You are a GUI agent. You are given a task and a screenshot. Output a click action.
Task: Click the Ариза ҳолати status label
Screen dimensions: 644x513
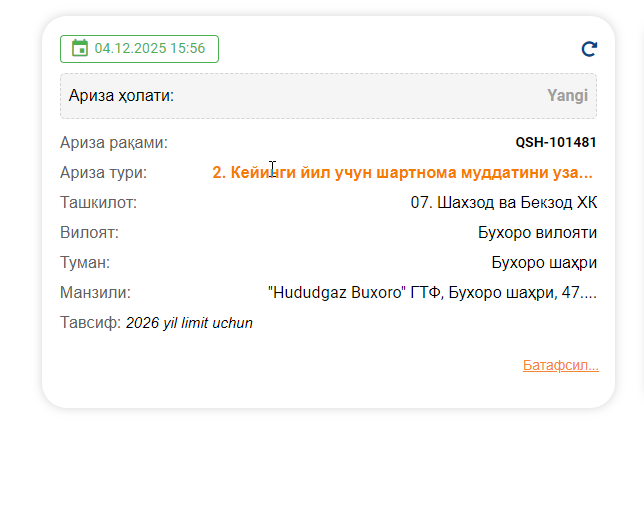[121, 96]
